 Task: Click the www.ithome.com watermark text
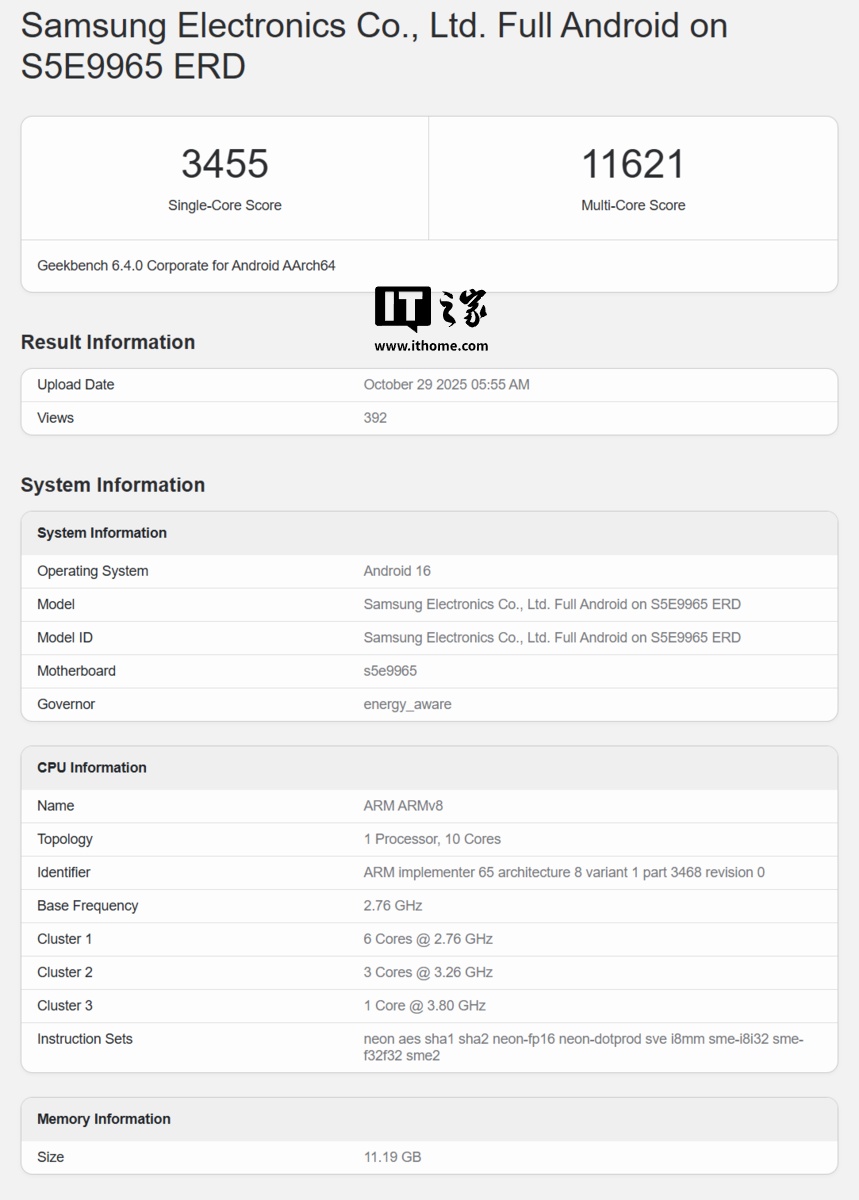point(431,346)
